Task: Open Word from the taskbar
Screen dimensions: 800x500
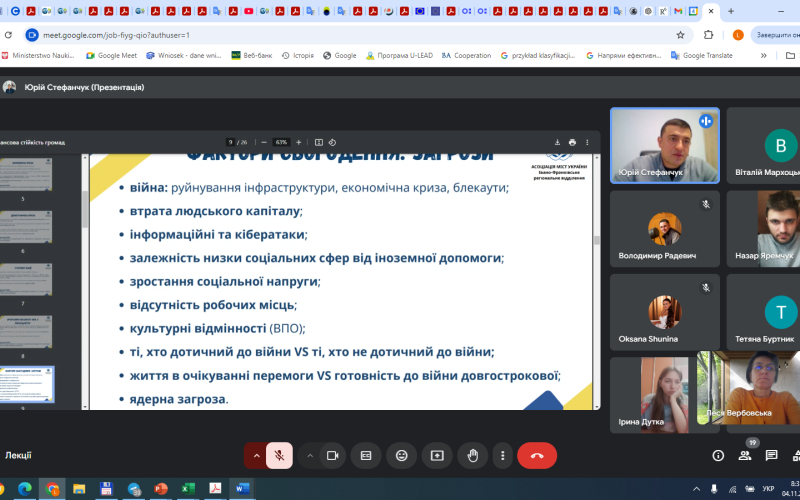Action: tap(242, 489)
